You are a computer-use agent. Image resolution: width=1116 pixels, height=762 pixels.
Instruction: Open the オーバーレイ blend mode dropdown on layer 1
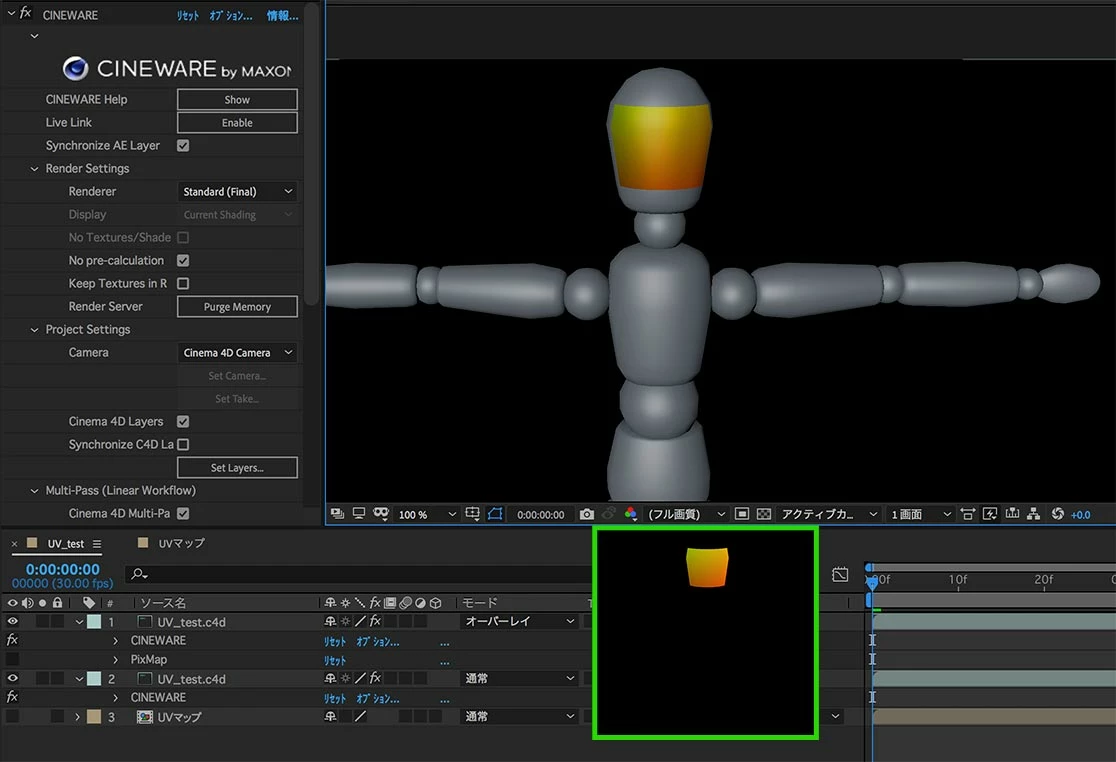tap(519, 621)
